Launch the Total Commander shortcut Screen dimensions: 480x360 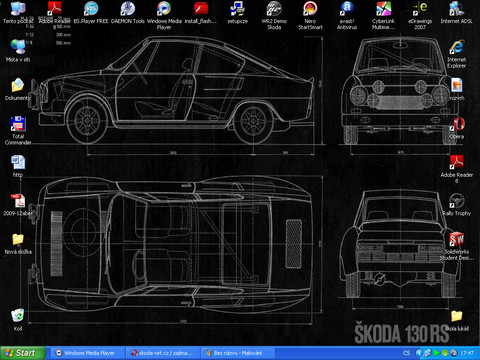coord(18,124)
